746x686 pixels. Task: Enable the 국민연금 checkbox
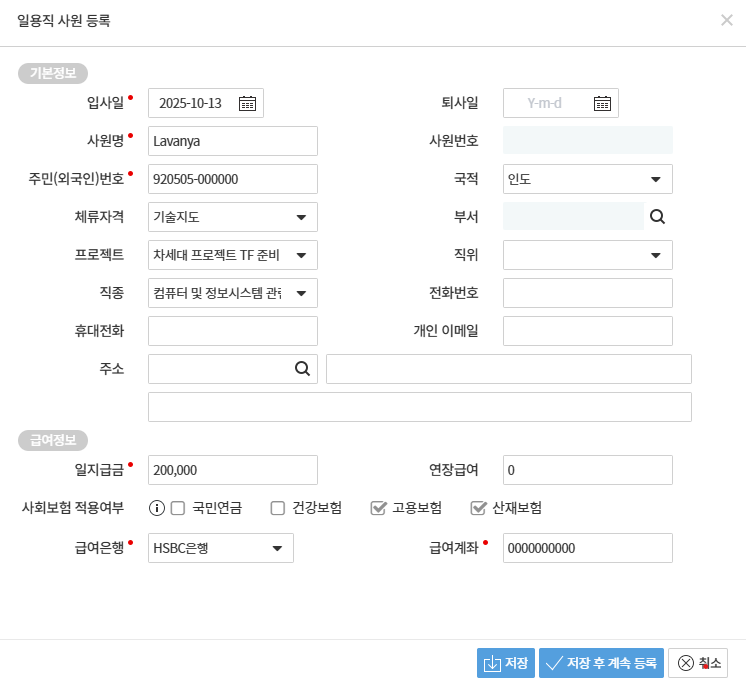click(178, 508)
